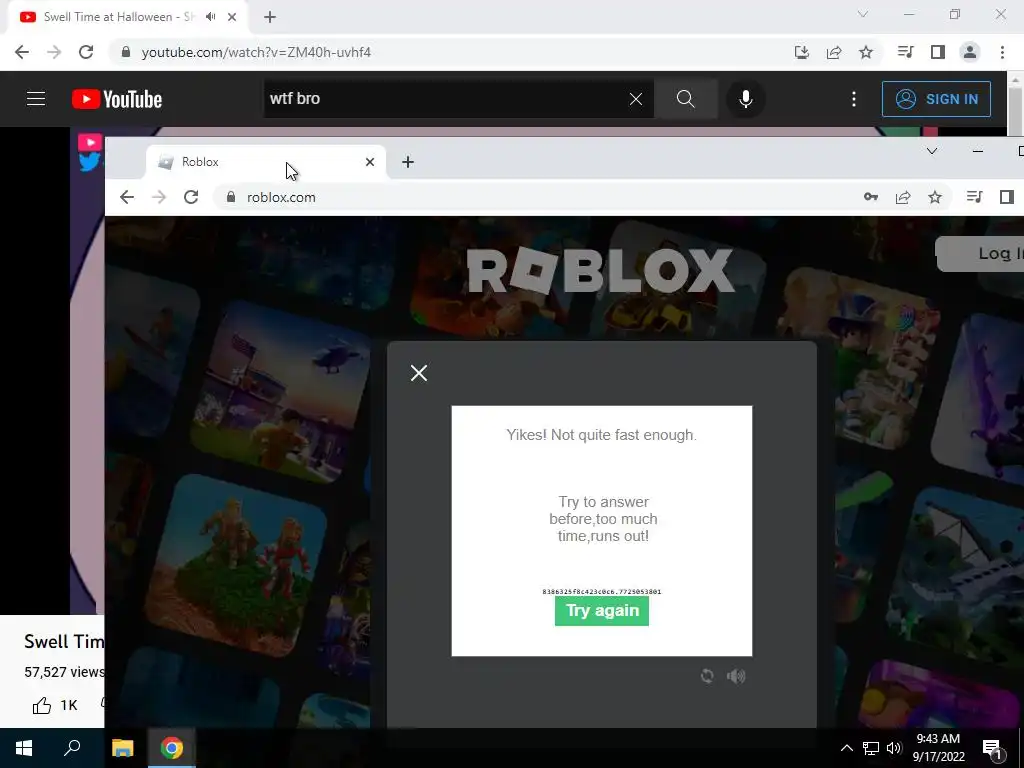Reload the YouTube page
This screenshot has height=768, width=1024.
tap(86, 52)
